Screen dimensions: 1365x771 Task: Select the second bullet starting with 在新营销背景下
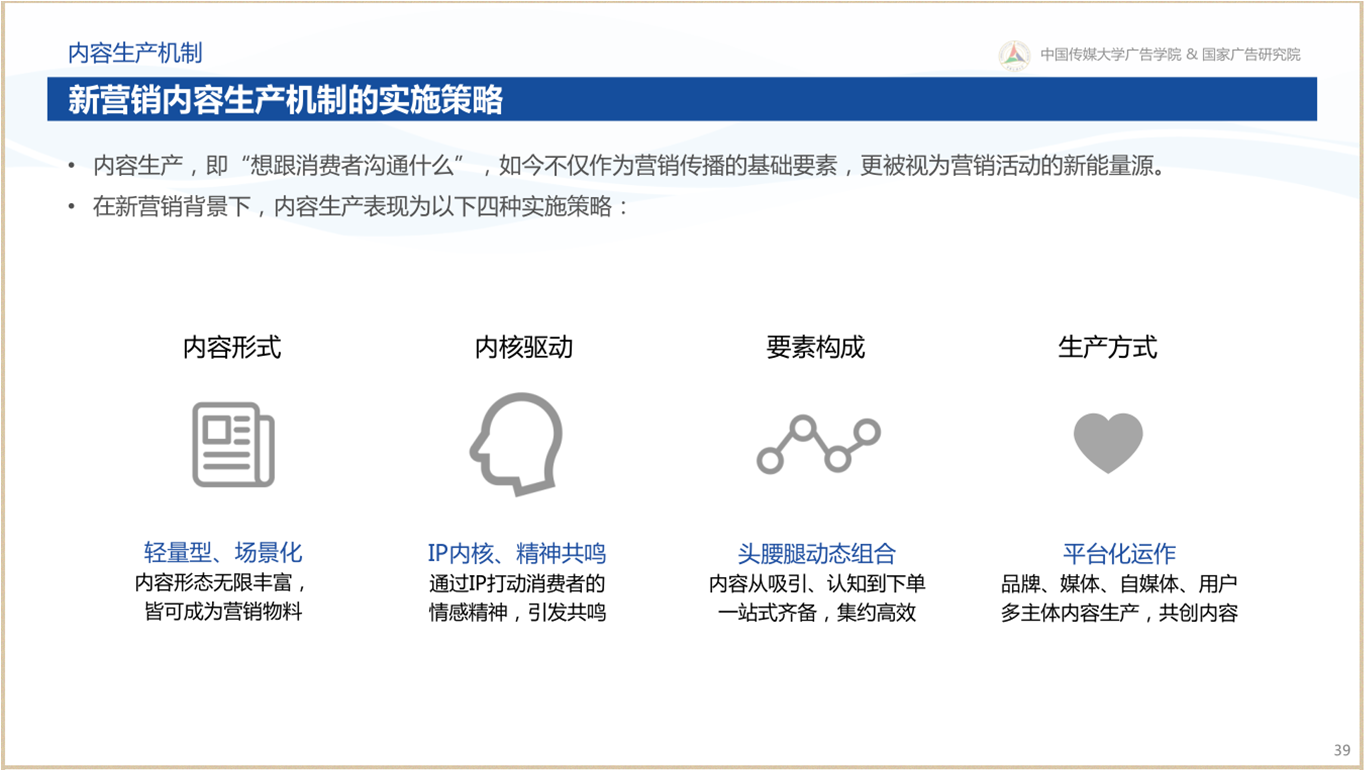pos(361,208)
